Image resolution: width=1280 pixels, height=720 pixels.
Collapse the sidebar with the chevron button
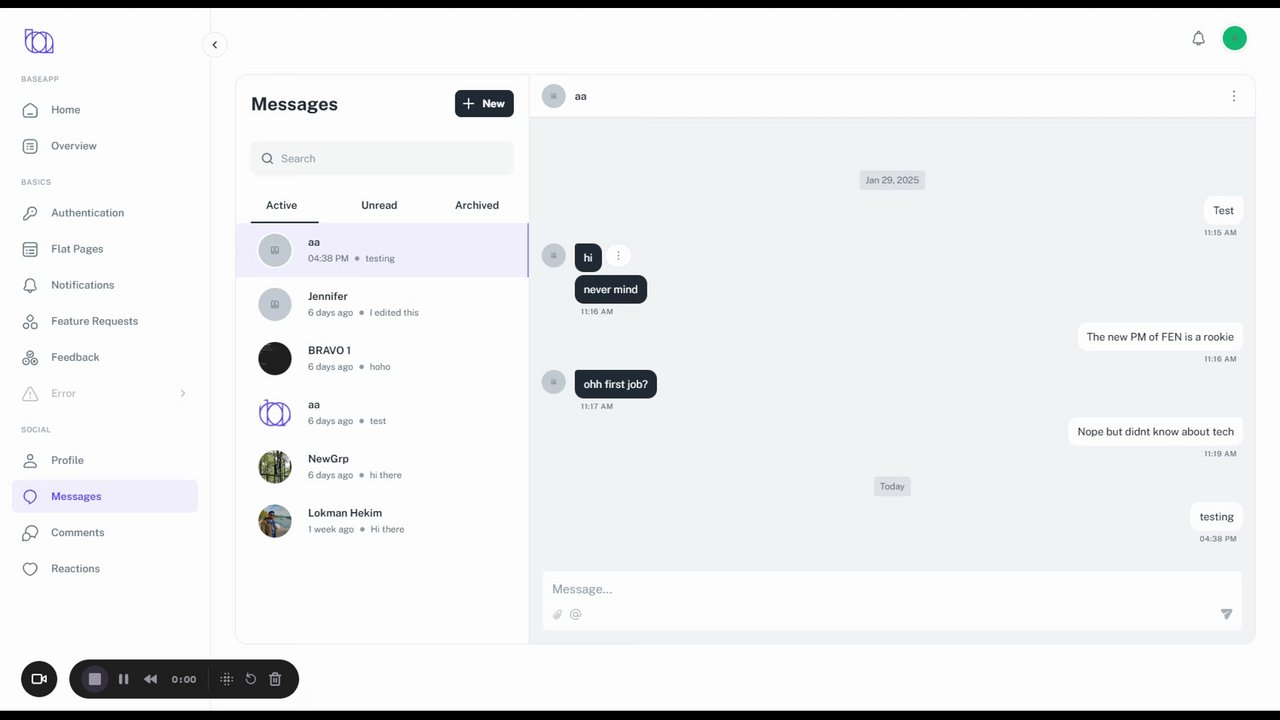pyautogui.click(x=214, y=45)
